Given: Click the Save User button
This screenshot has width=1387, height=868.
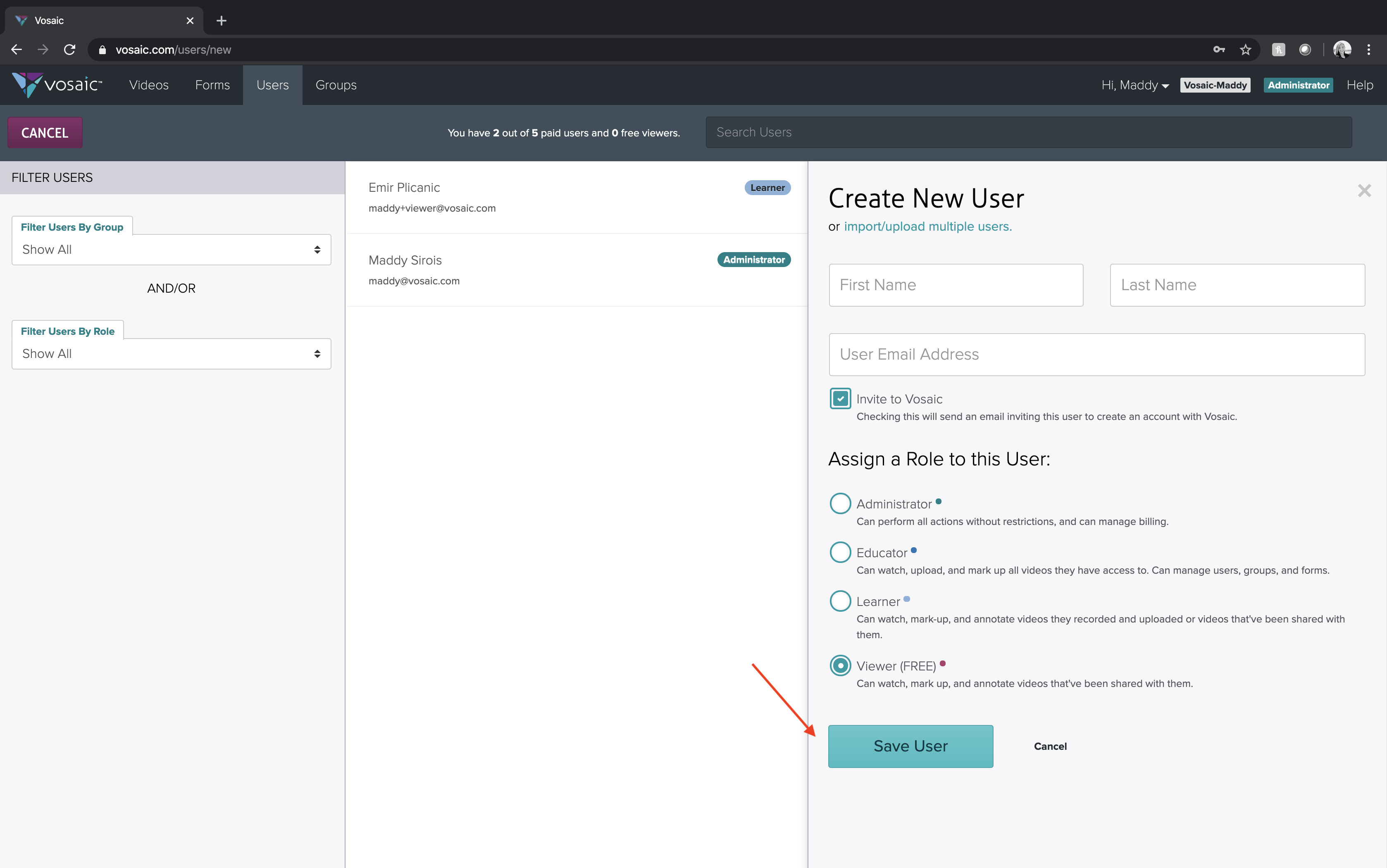Looking at the screenshot, I should pyautogui.click(x=910, y=746).
